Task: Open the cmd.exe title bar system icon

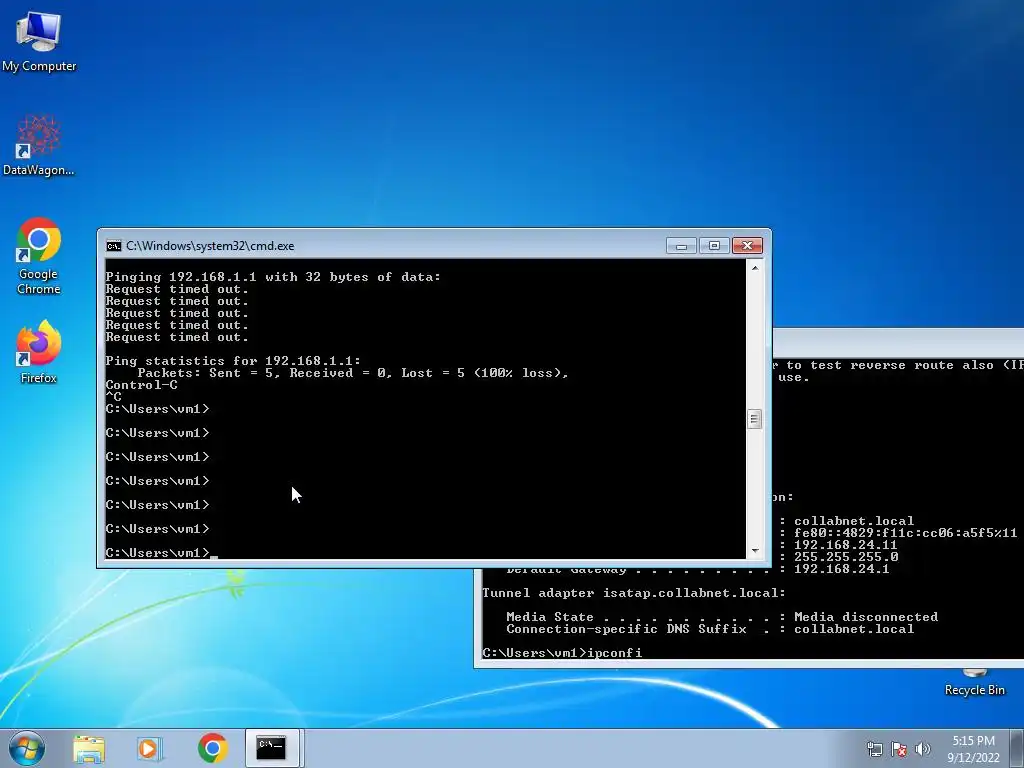Action: coord(114,246)
